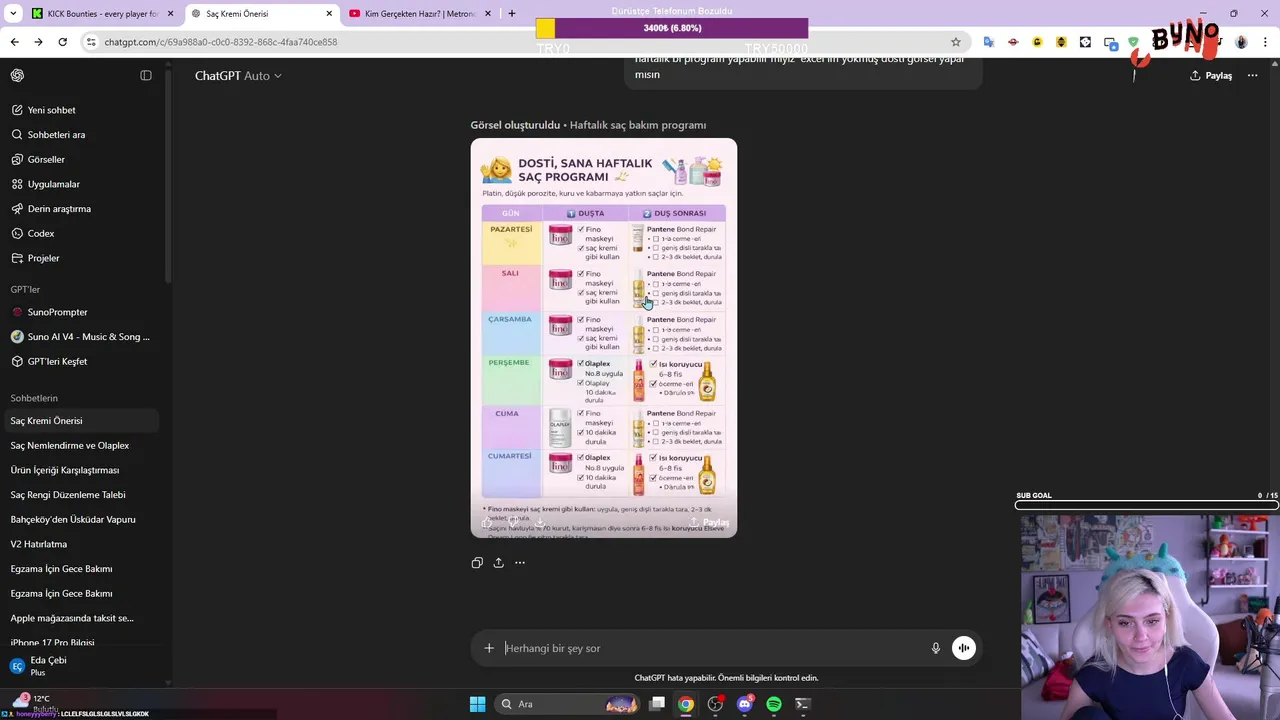Open more actions below the response
This screenshot has height=720, width=1280.
(520, 563)
